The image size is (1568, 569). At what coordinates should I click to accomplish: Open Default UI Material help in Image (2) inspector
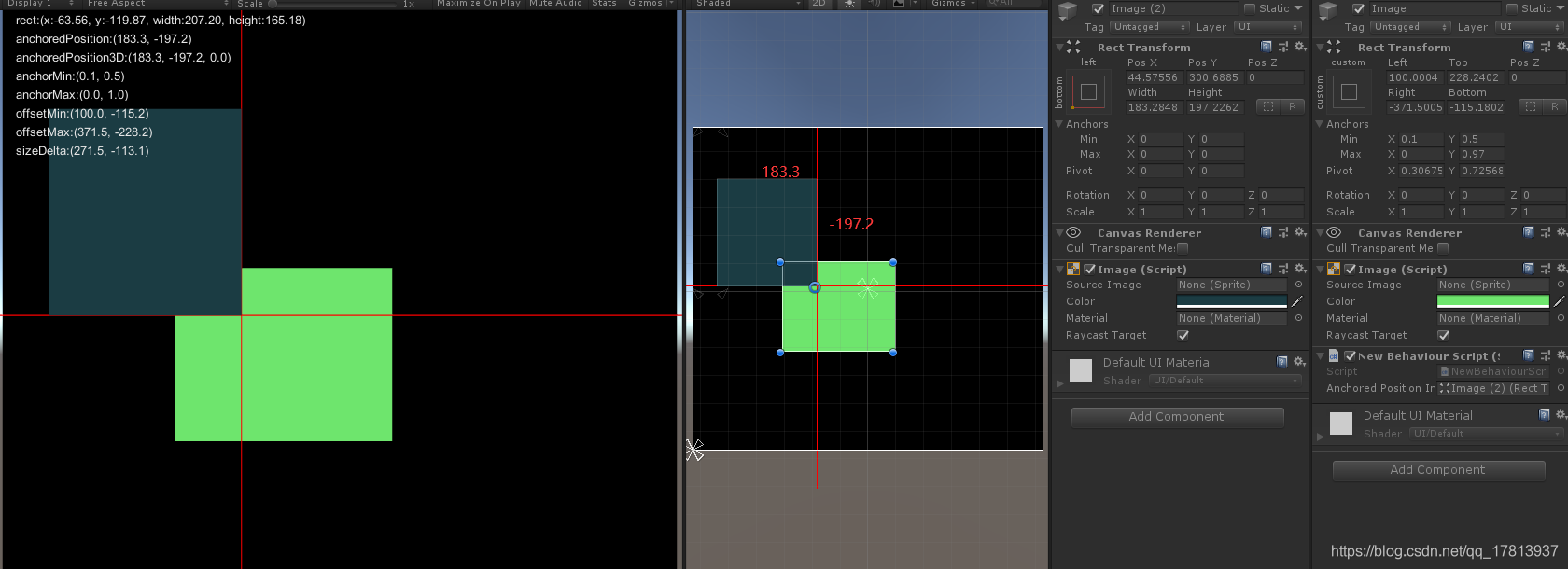point(1282,361)
